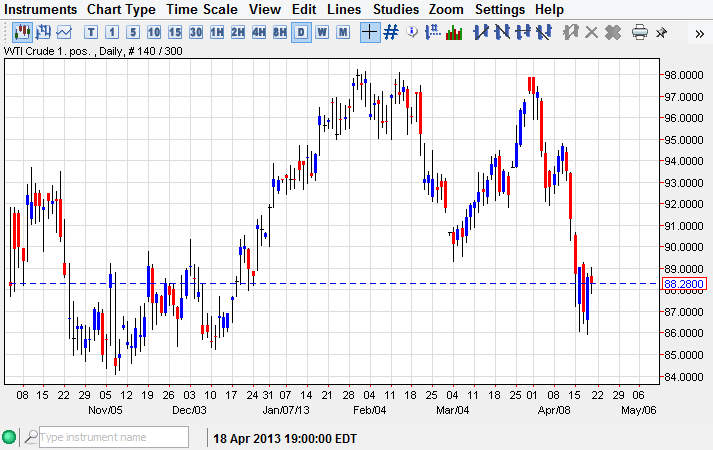Screen dimensions: 713x450
Task: Click the info bubble icon
Action: (412, 32)
